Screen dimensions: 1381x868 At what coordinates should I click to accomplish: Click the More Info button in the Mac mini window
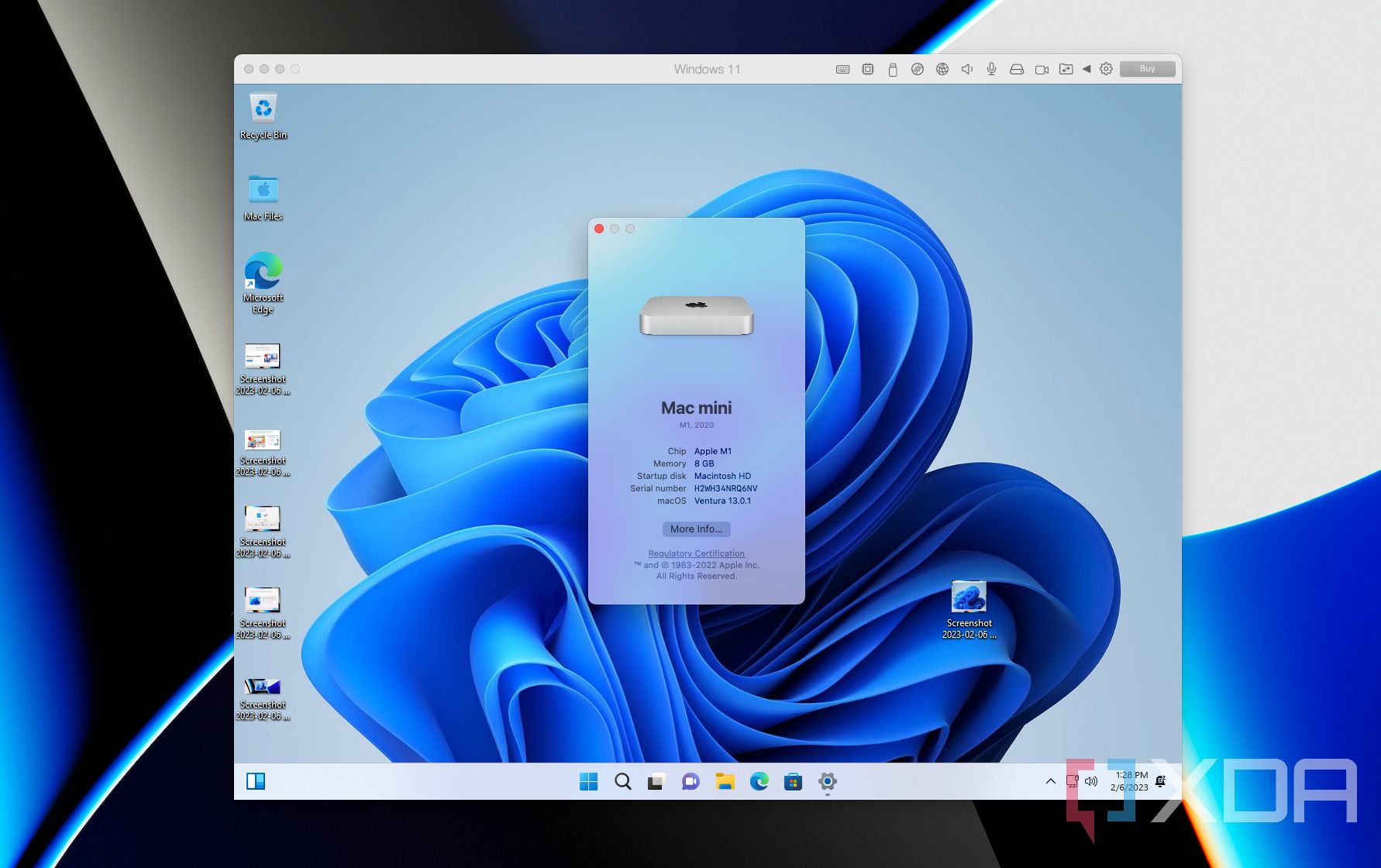[x=696, y=529]
